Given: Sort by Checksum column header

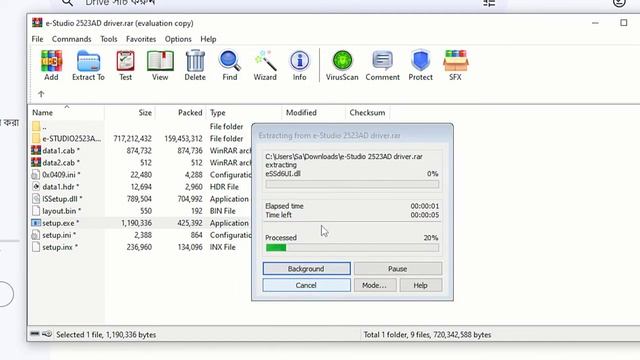Looking at the screenshot, I should point(367,113).
